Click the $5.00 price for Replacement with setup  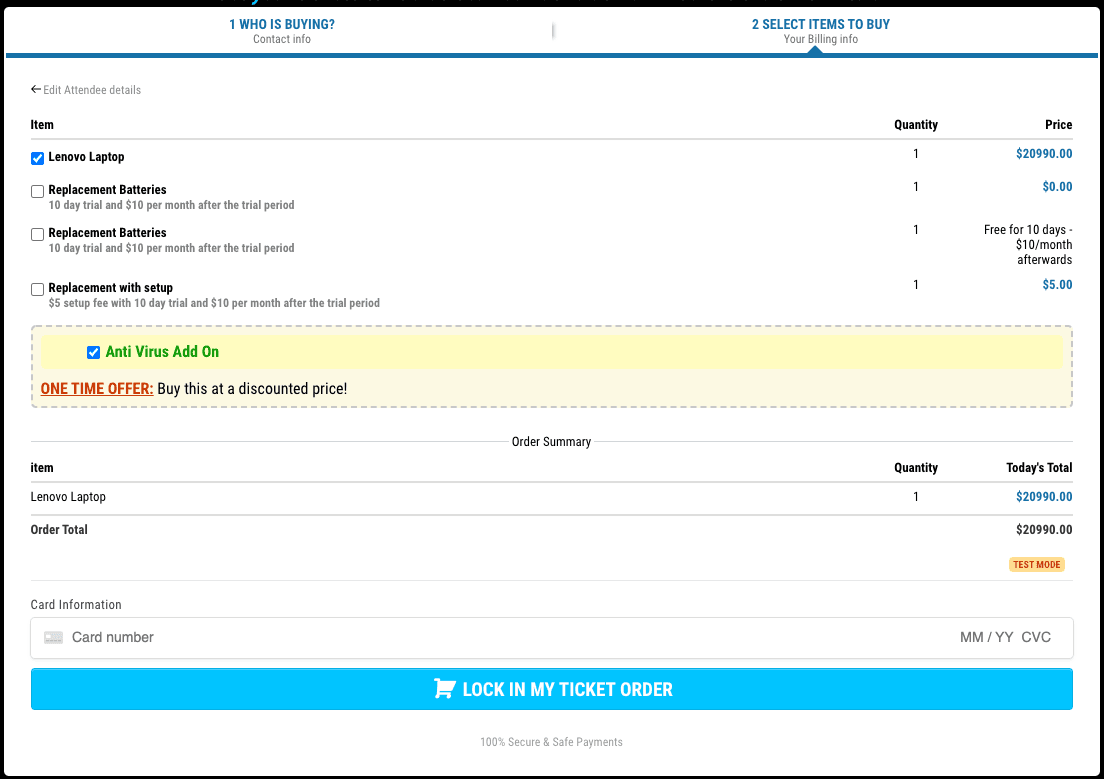click(x=1057, y=285)
